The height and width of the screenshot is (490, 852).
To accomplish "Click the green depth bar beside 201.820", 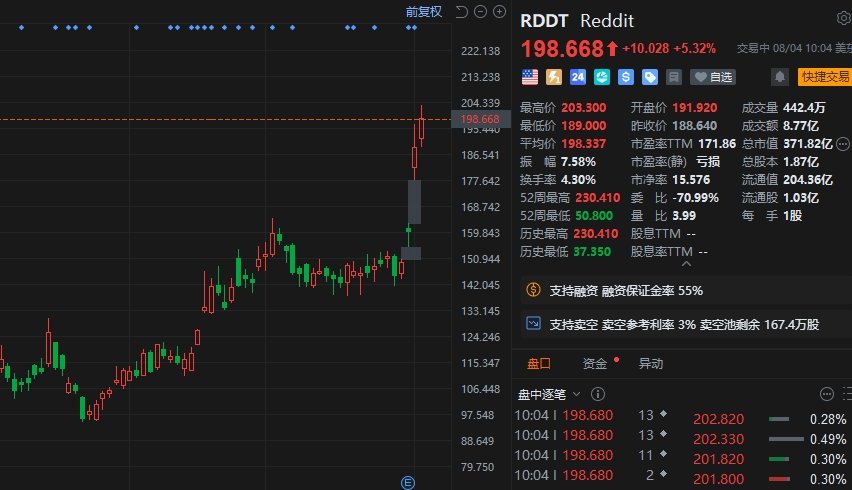I will 779,459.
